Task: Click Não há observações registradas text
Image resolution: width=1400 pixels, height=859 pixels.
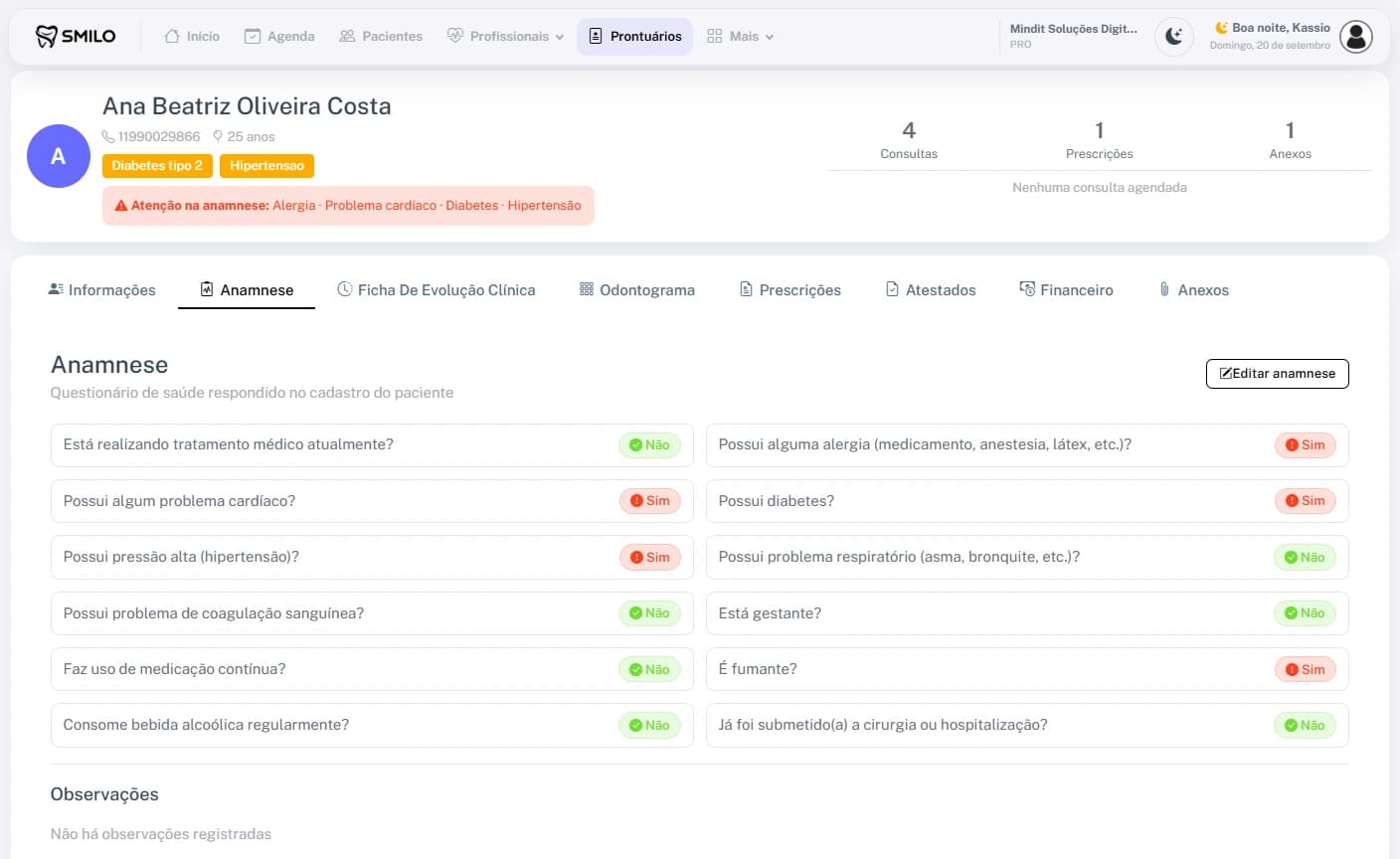Action: [161, 834]
